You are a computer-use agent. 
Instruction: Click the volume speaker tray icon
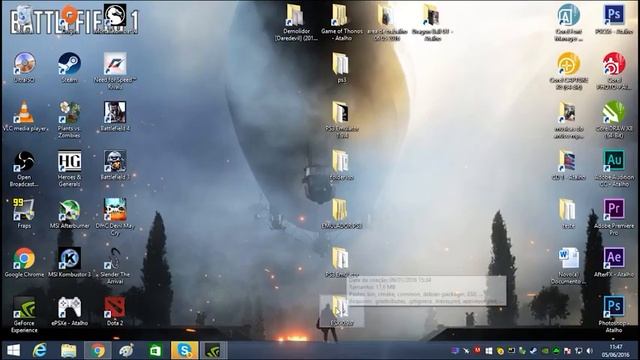(x=590, y=351)
